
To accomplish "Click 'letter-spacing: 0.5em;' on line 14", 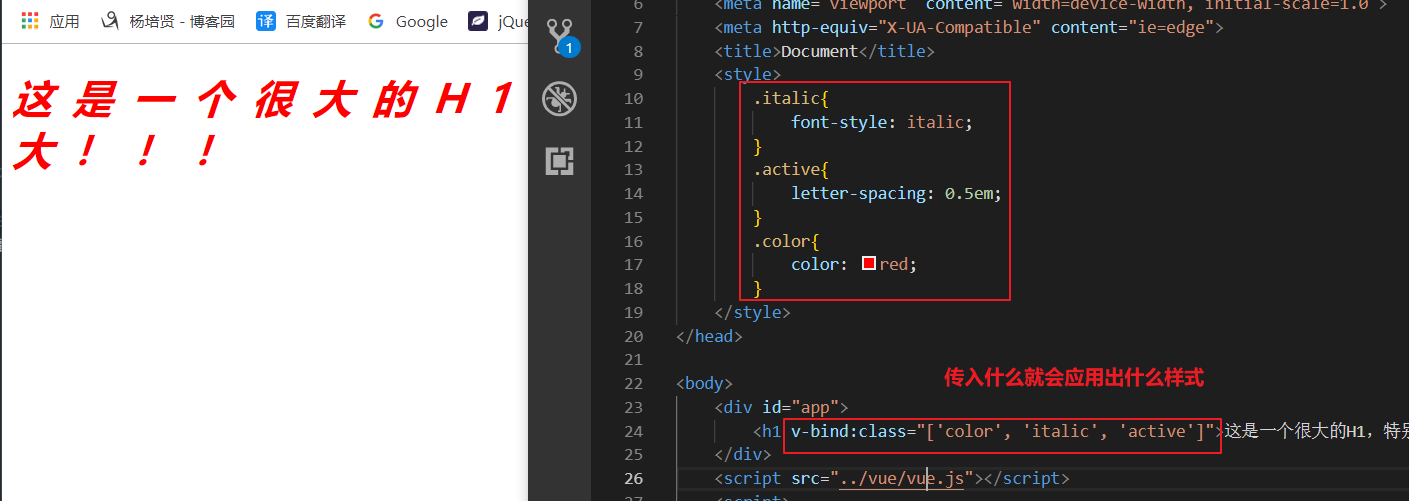I will 896,193.
